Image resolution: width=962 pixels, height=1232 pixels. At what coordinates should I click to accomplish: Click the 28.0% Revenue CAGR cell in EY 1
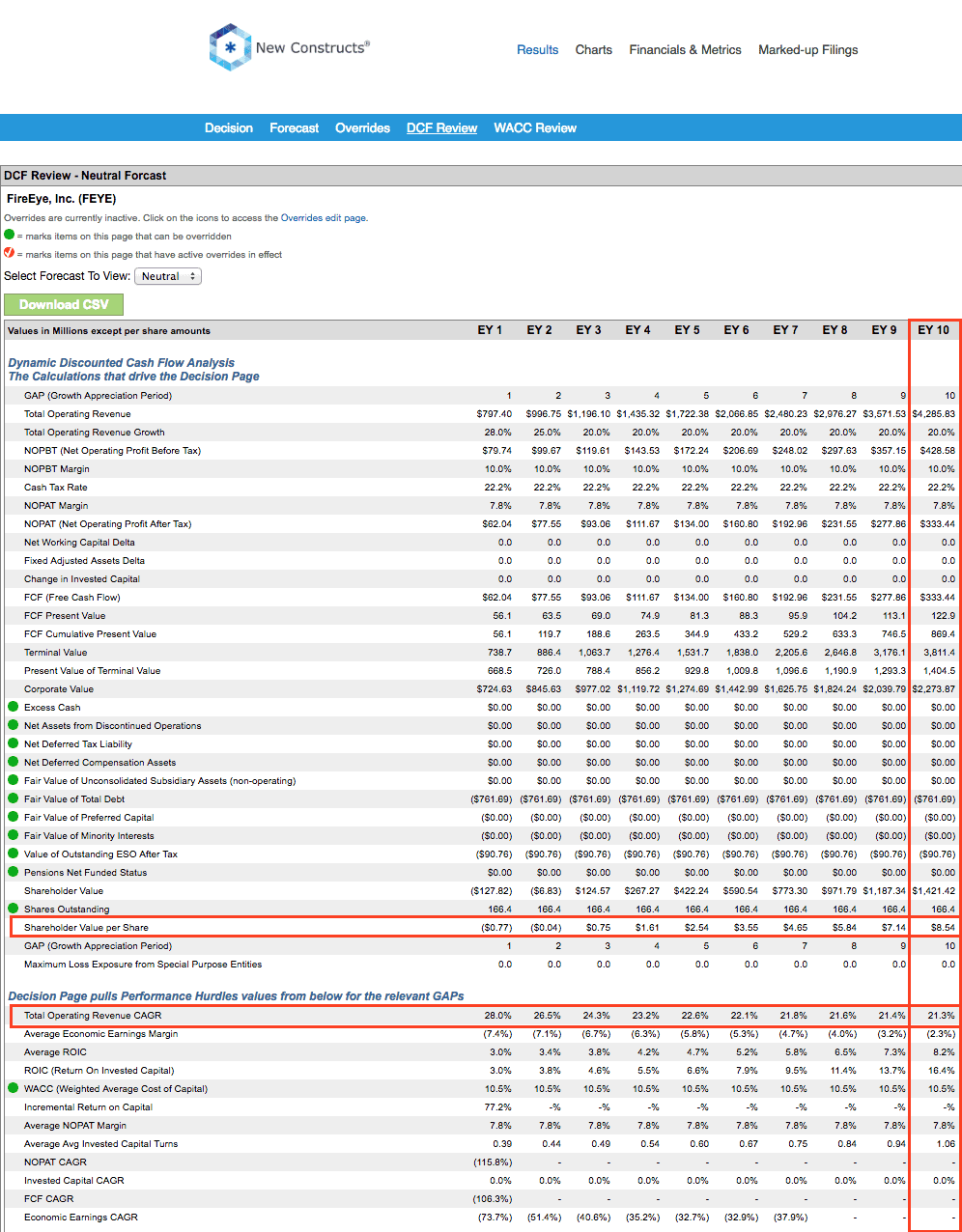click(x=499, y=1015)
